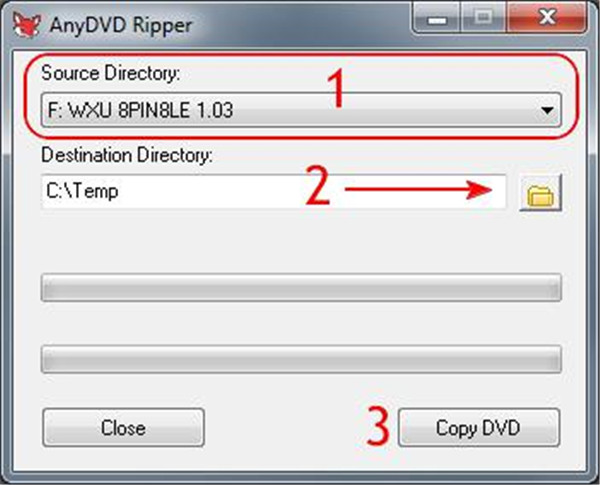
Task: Expand the Source Directory dropdown arrow
Action: tap(548, 110)
